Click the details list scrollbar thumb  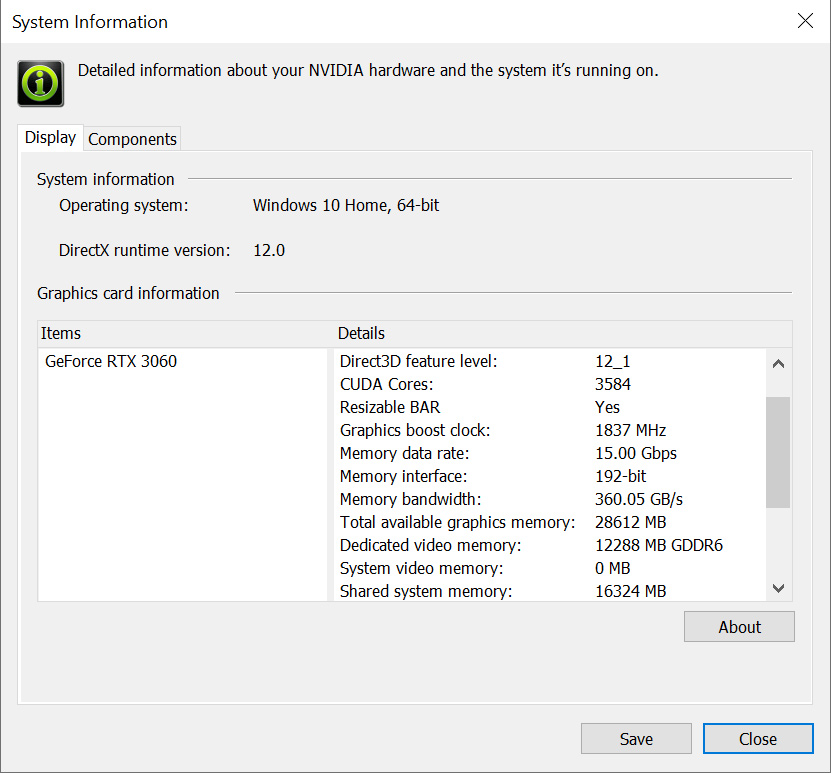(x=778, y=452)
